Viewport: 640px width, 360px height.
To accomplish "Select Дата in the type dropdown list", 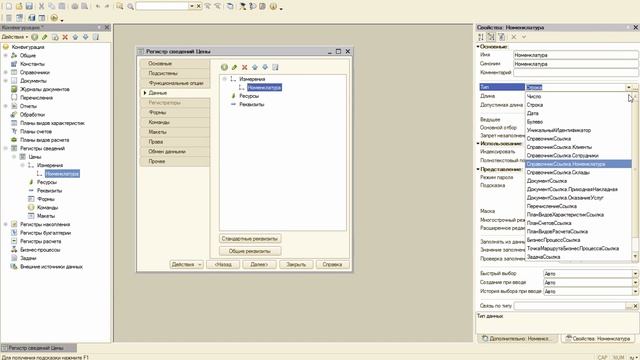I will click(578, 113).
